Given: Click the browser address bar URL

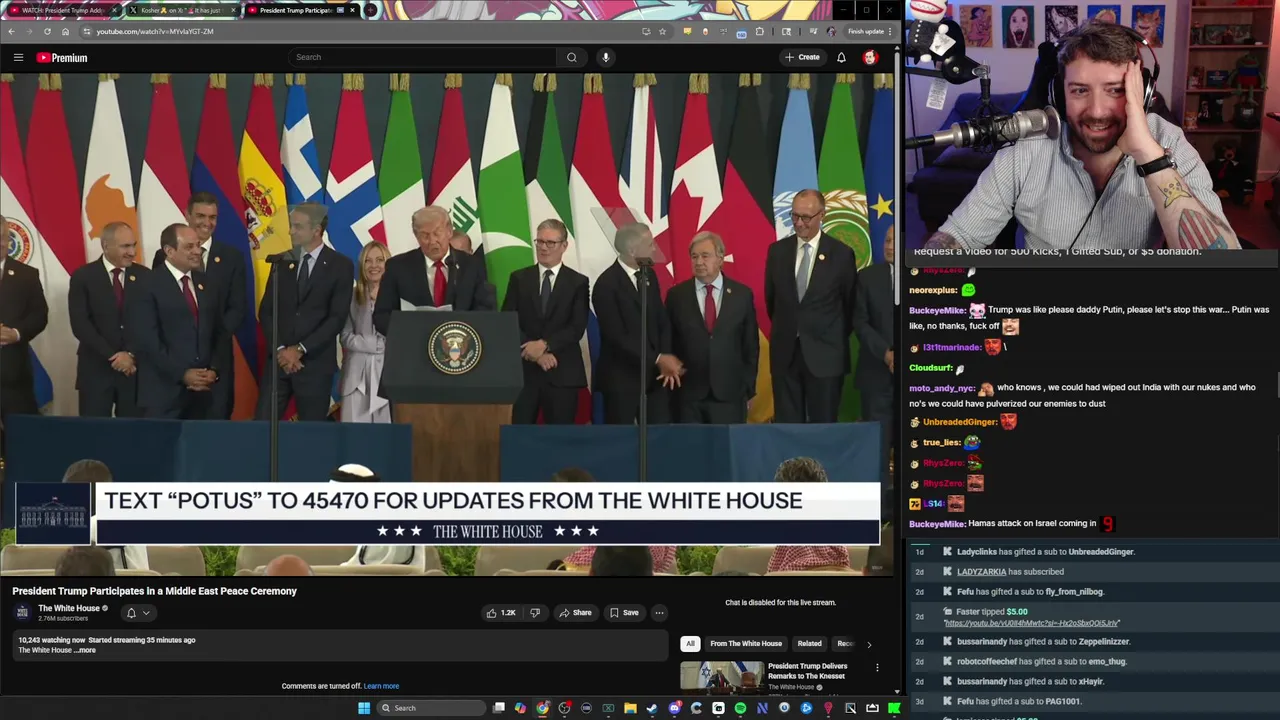Looking at the screenshot, I should (x=155, y=31).
